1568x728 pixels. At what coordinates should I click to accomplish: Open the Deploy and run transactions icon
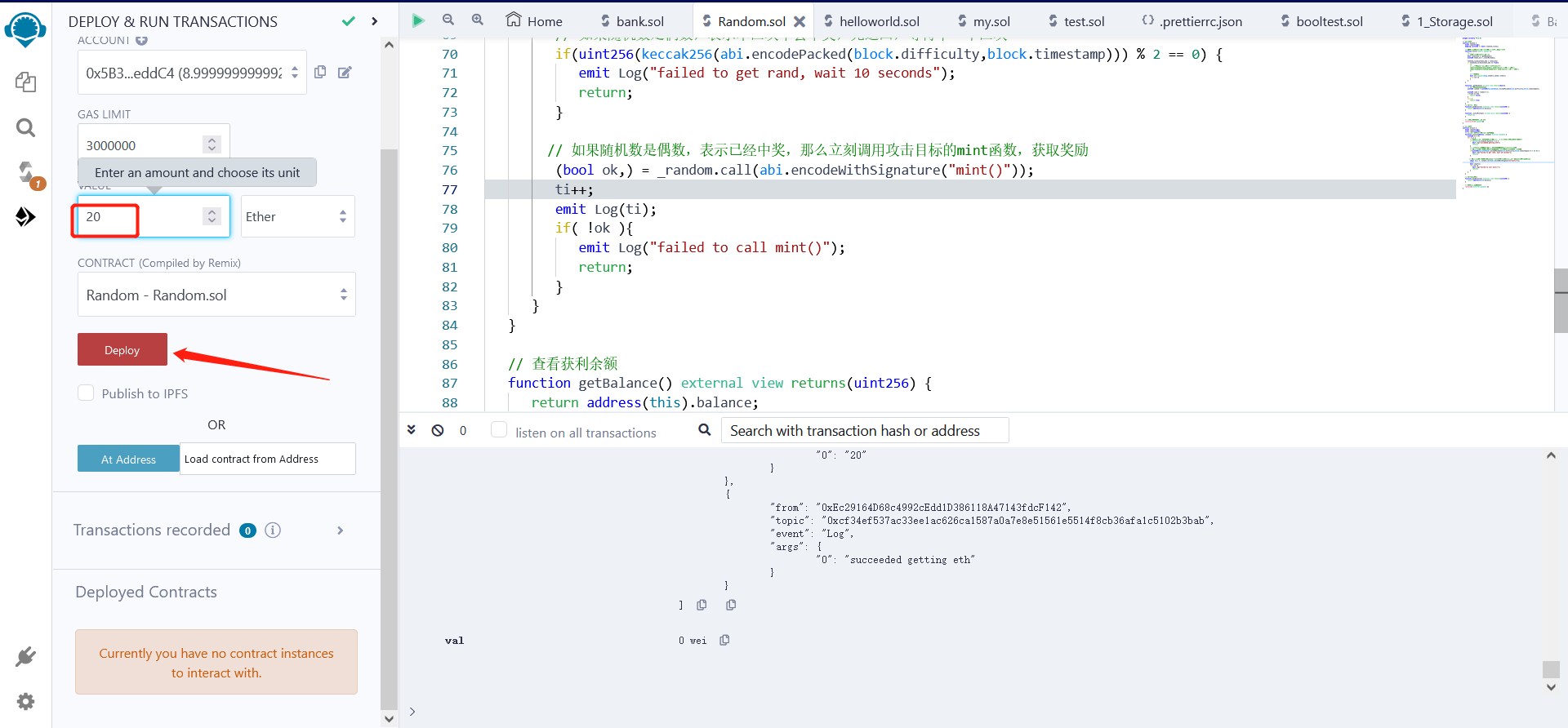[x=25, y=216]
